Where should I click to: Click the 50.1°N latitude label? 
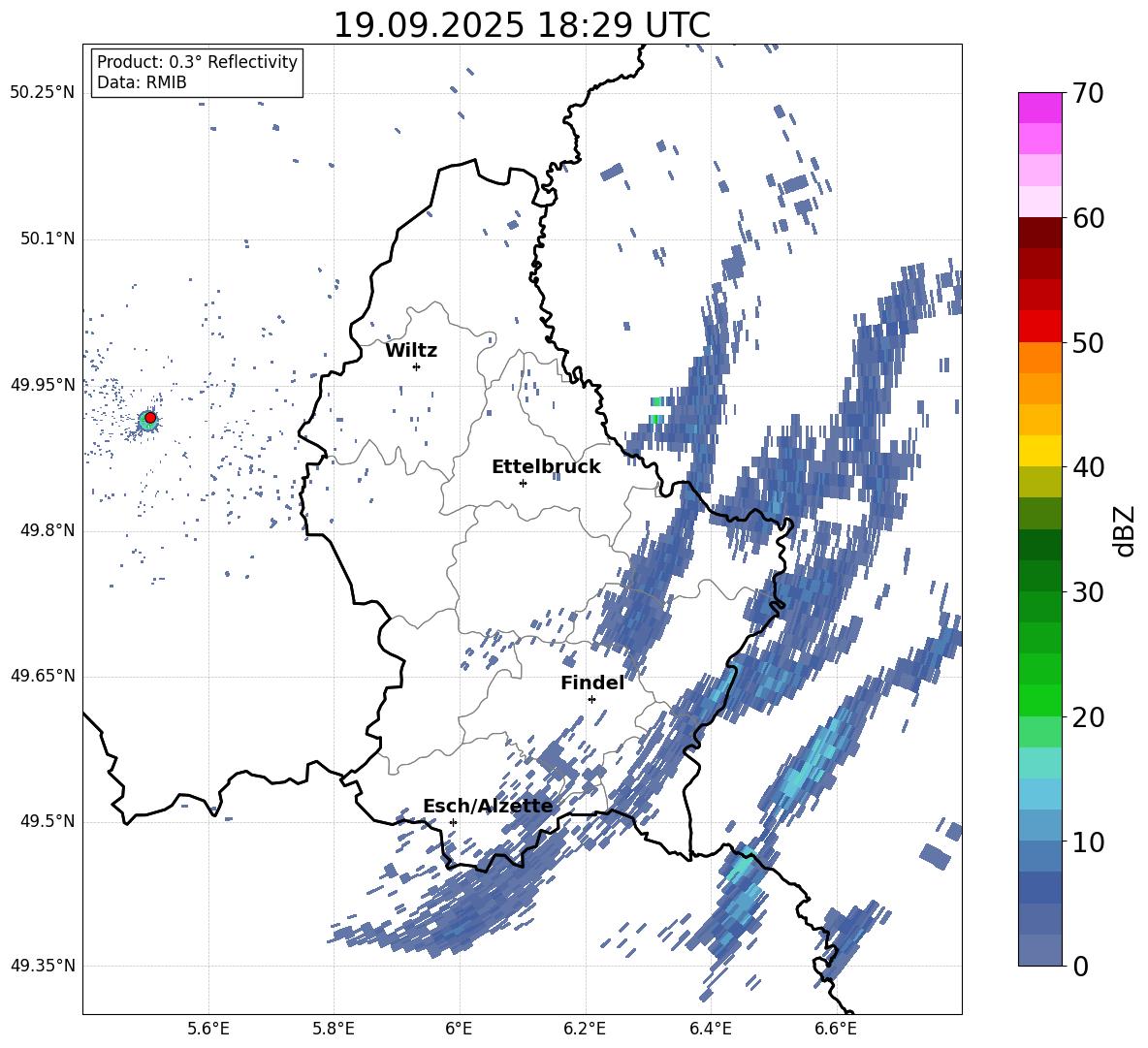coord(47,238)
